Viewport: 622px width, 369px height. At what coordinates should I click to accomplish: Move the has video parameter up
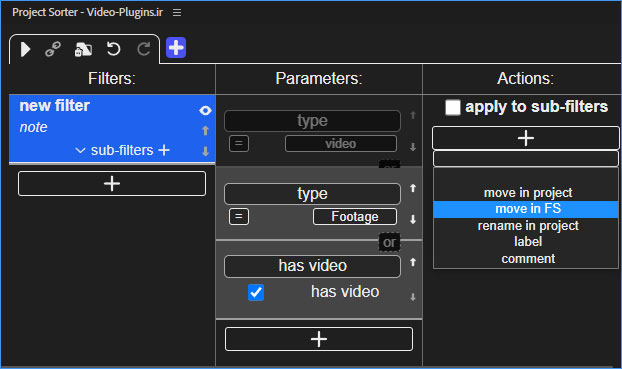(413, 262)
